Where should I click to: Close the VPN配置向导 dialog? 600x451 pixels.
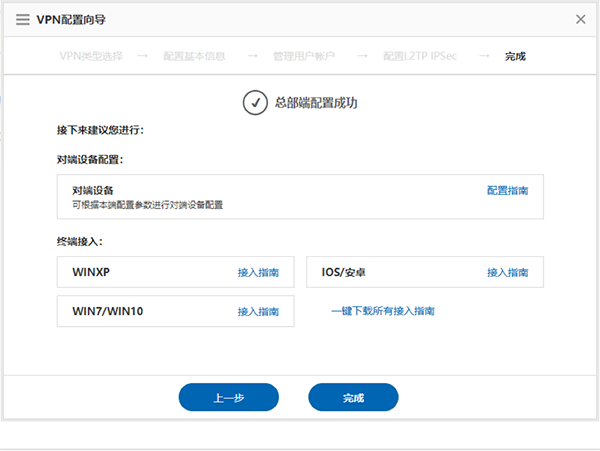[x=581, y=19]
